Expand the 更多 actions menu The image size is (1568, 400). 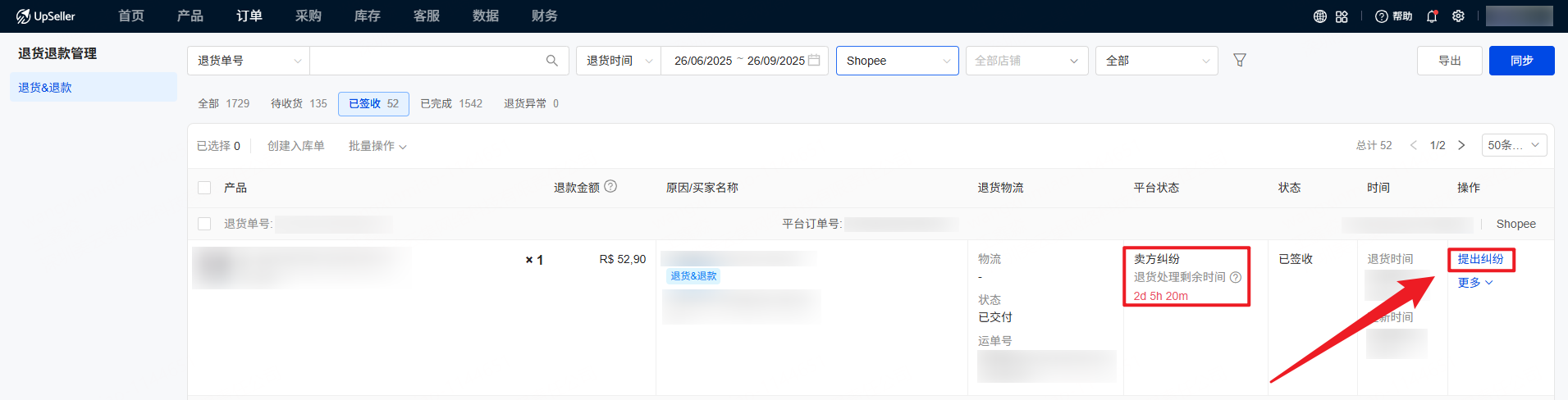1474,283
